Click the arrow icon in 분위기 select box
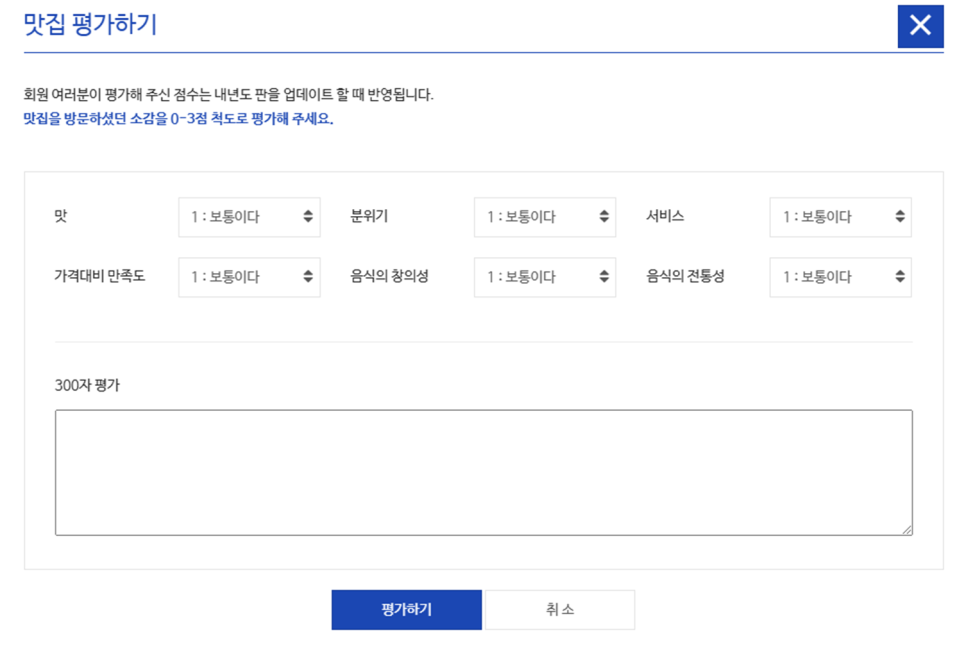The width and height of the screenshot is (966, 652). pos(604,217)
